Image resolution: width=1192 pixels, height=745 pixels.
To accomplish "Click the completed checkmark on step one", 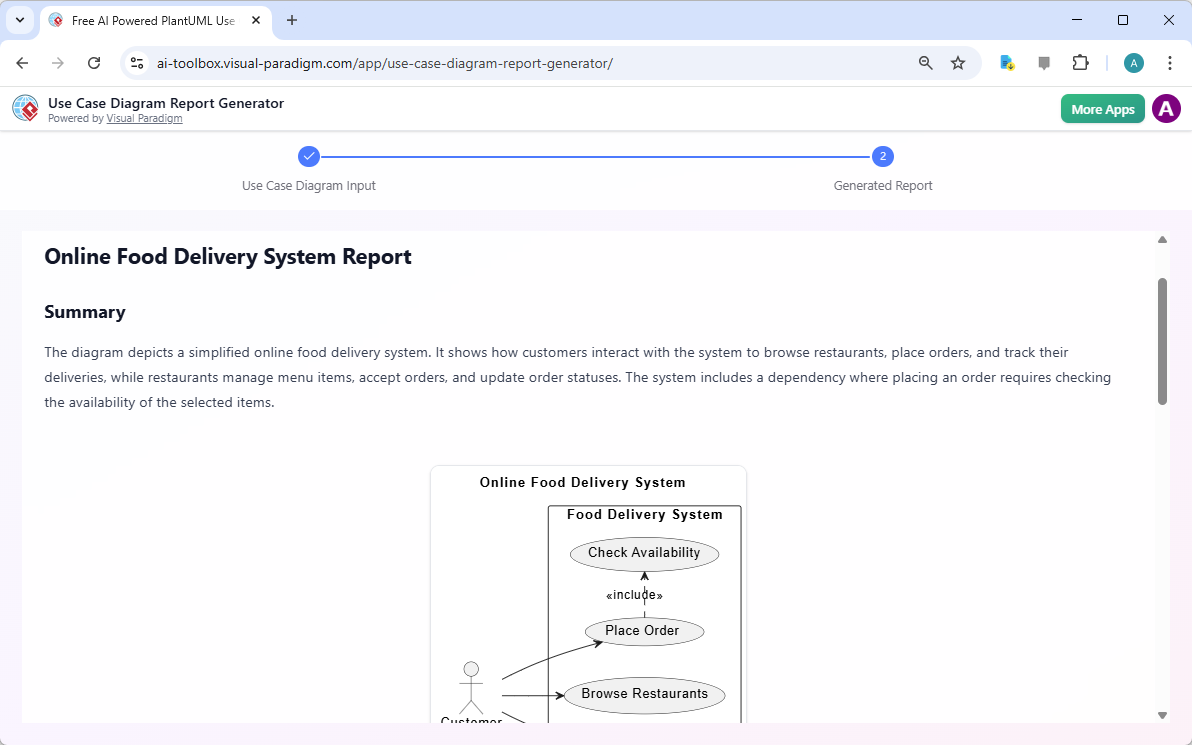I will click(x=308, y=156).
